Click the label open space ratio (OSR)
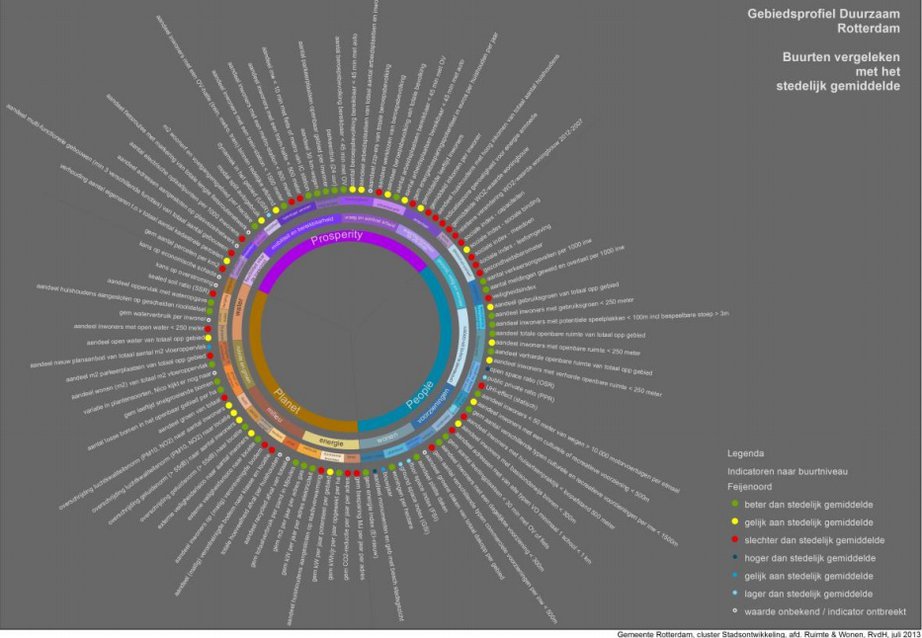Screen dimensions: 922x638 522,378
